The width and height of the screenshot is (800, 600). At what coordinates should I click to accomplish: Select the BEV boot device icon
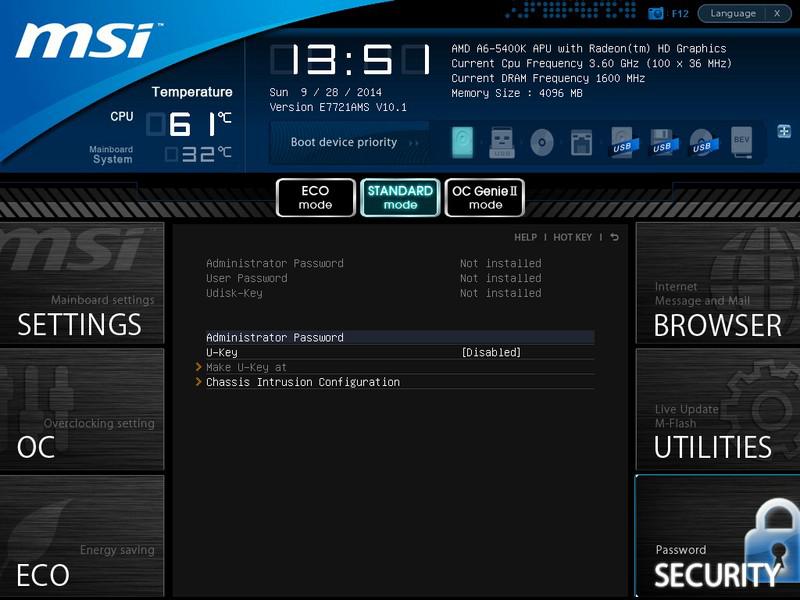coord(742,142)
